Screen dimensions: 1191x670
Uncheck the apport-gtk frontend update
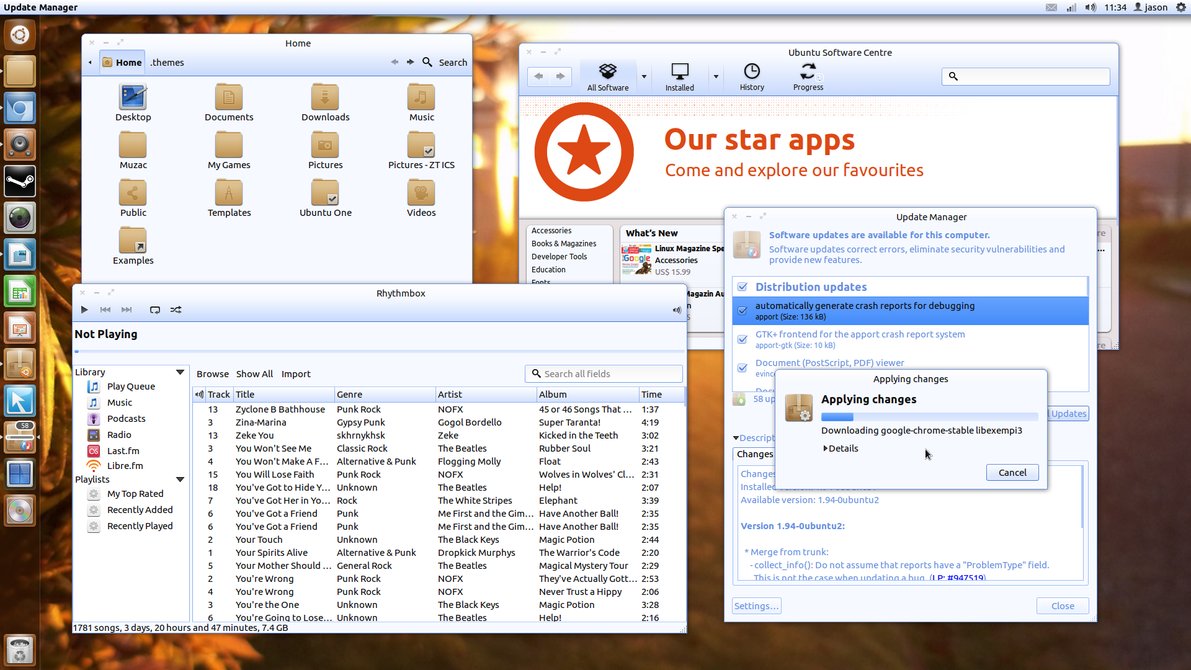pos(742,339)
